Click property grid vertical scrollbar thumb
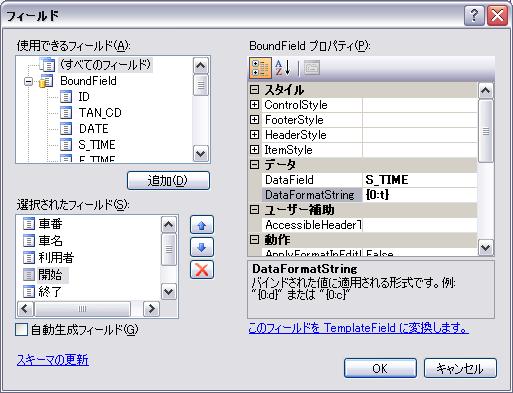513x393 pixels. point(486,131)
